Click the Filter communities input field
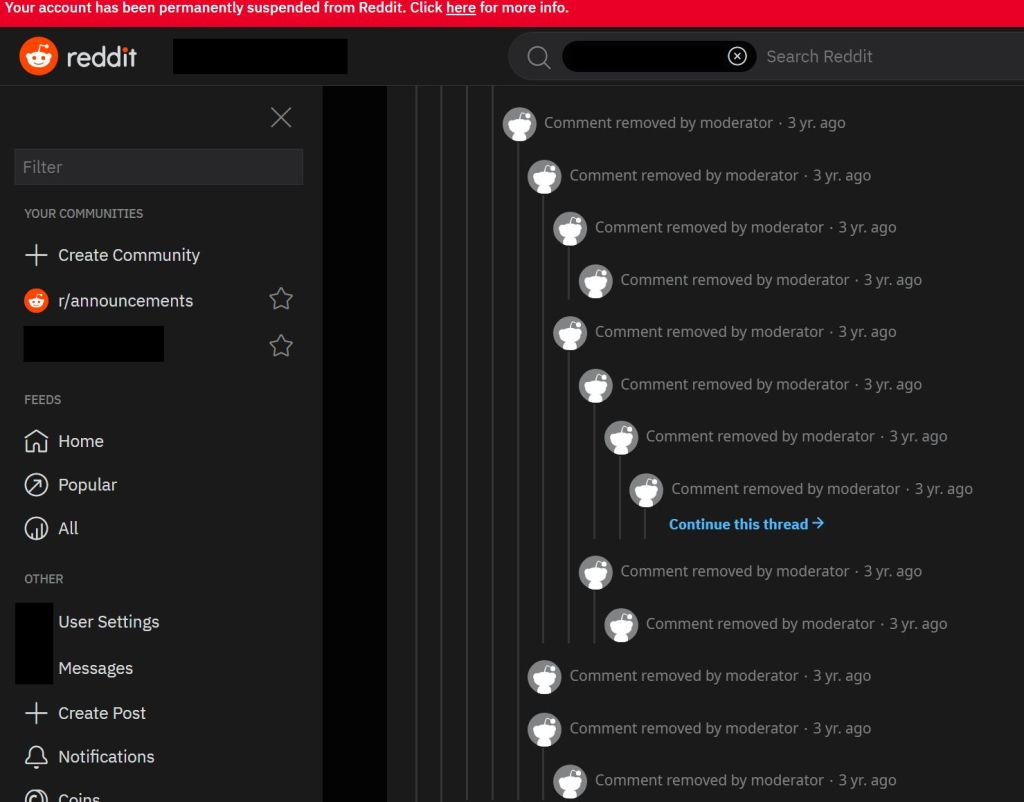This screenshot has height=802, width=1024. click(x=159, y=167)
